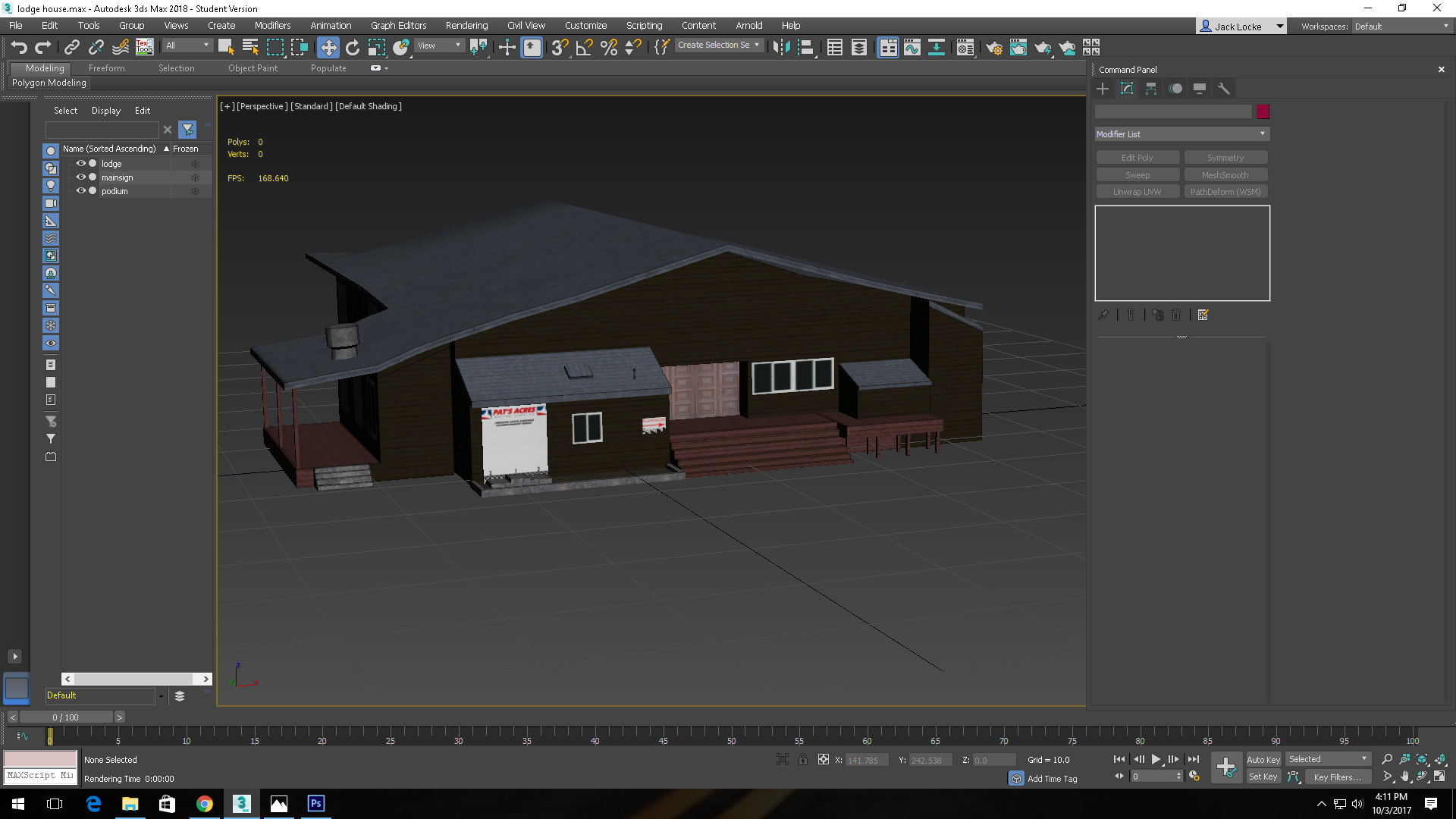Open the Align tool
Screen dimensions: 1456x819
point(806,47)
